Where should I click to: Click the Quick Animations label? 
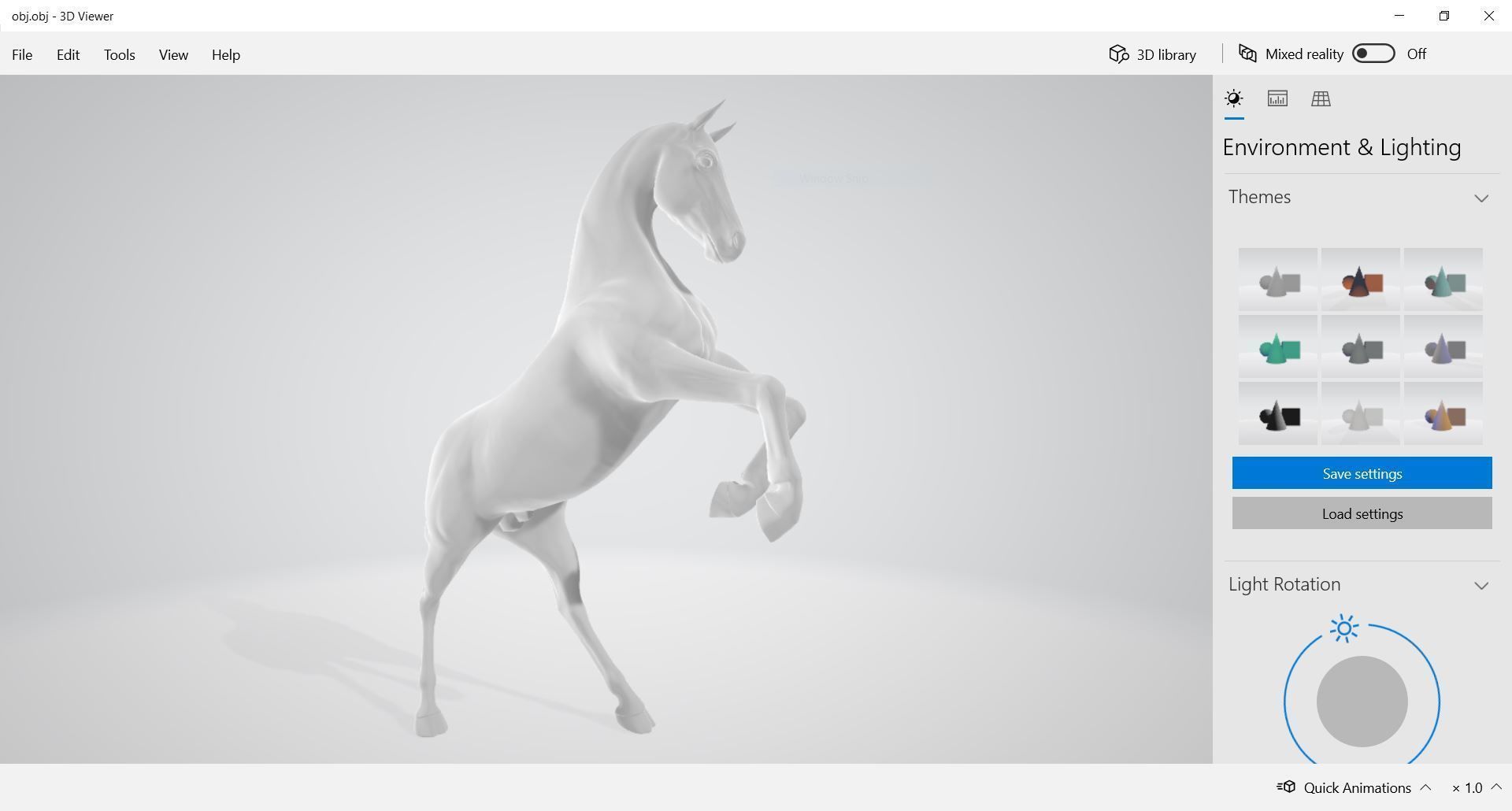pos(1357,787)
